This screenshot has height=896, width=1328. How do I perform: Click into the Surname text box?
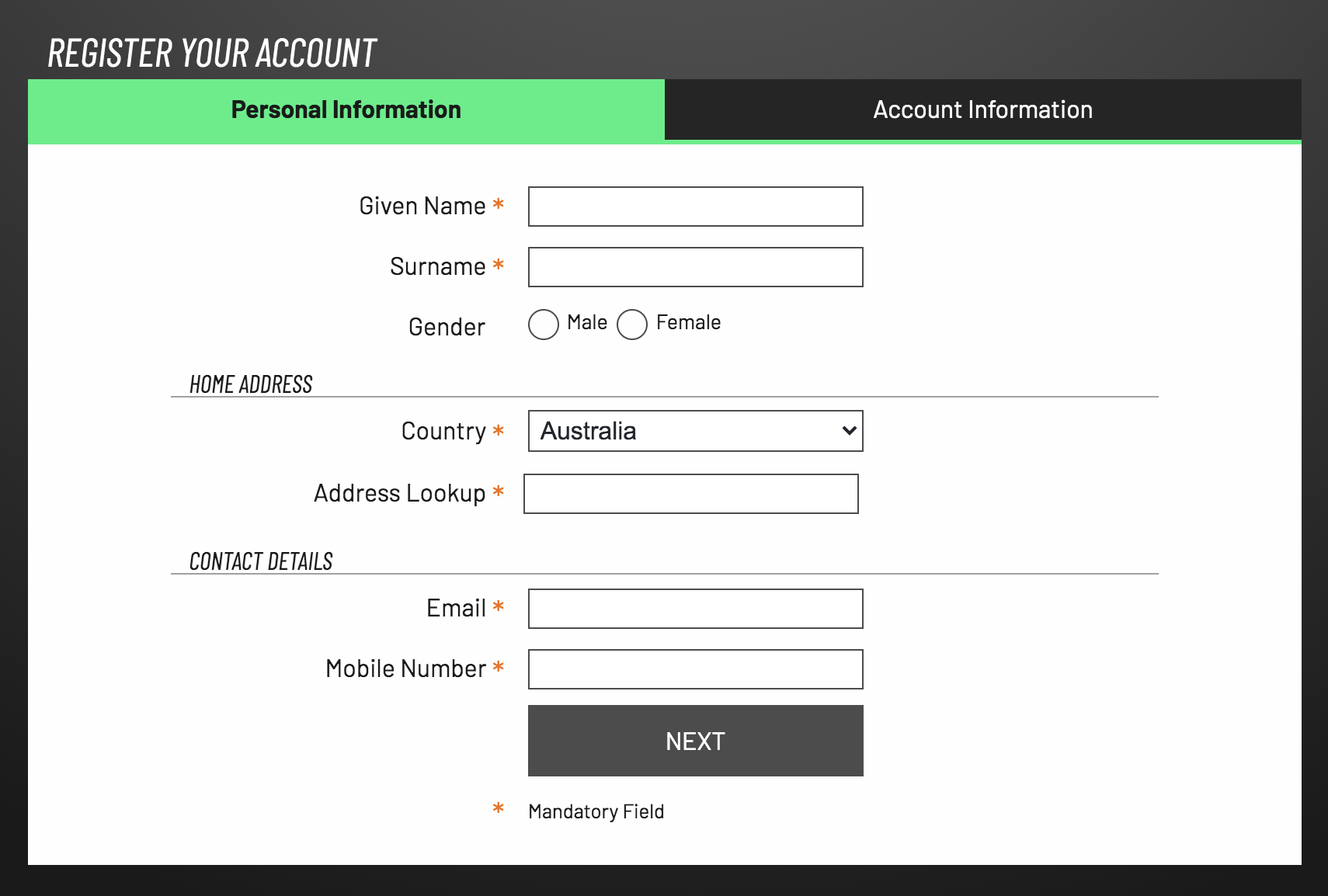pyautogui.click(x=695, y=267)
